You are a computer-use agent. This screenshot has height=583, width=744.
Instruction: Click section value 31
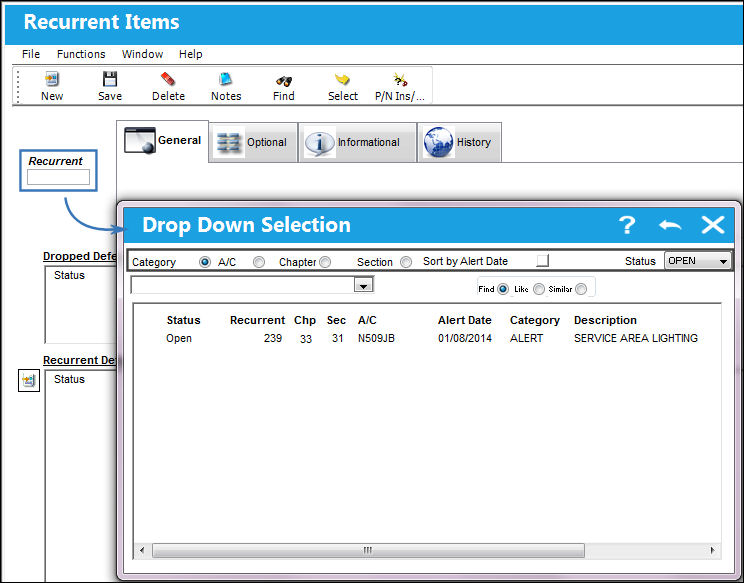[337, 338]
